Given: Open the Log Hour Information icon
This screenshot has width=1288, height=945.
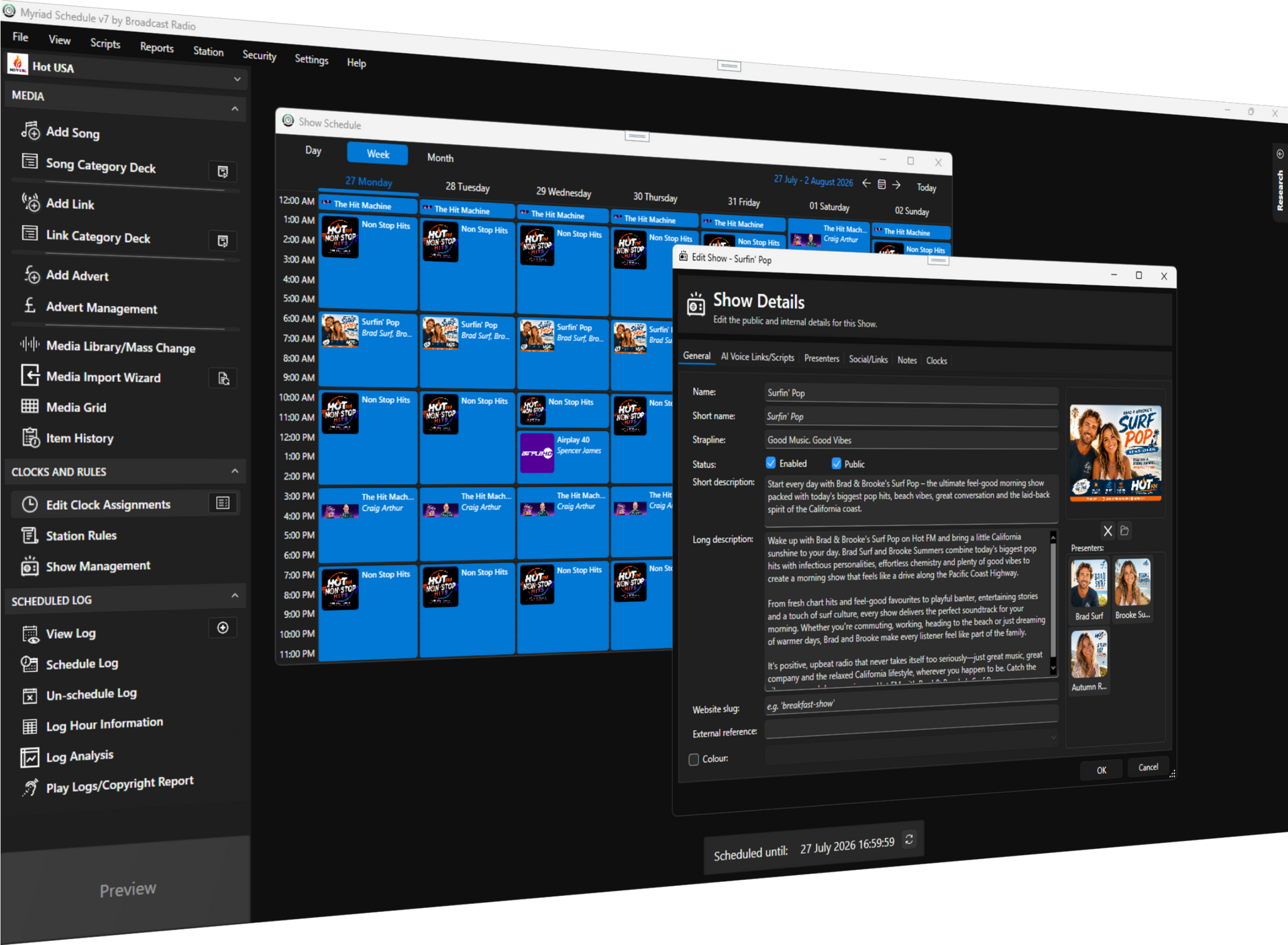Looking at the screenshot, I should (30, 727).
